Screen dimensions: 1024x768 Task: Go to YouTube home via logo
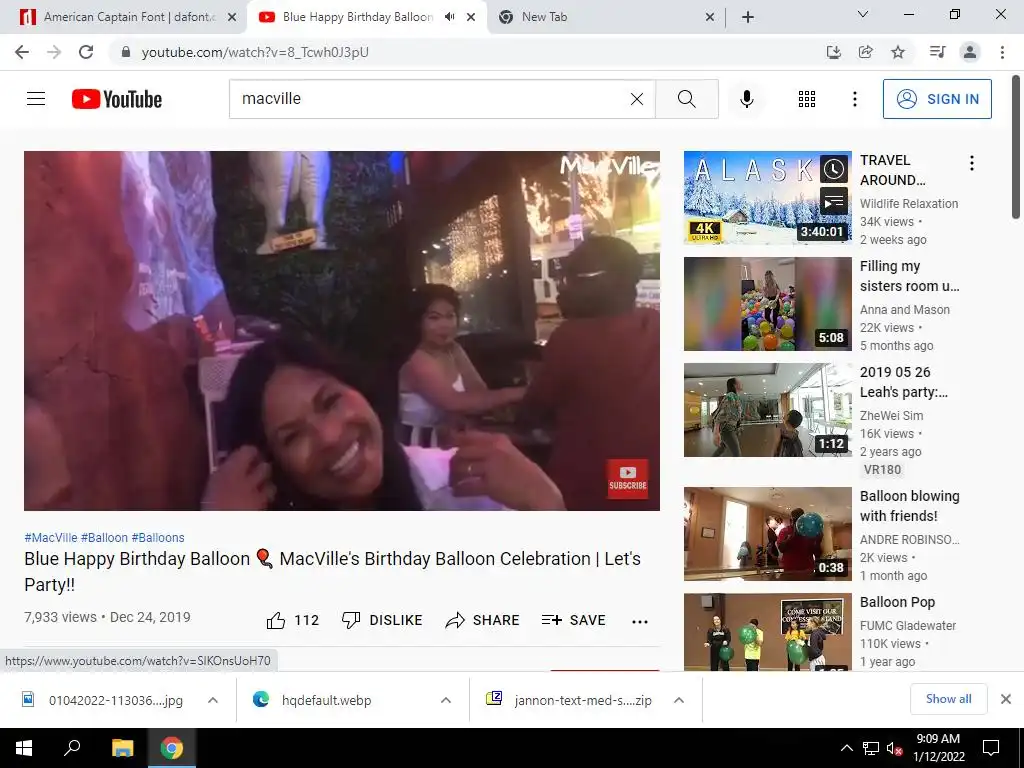(x=117, y=99)
